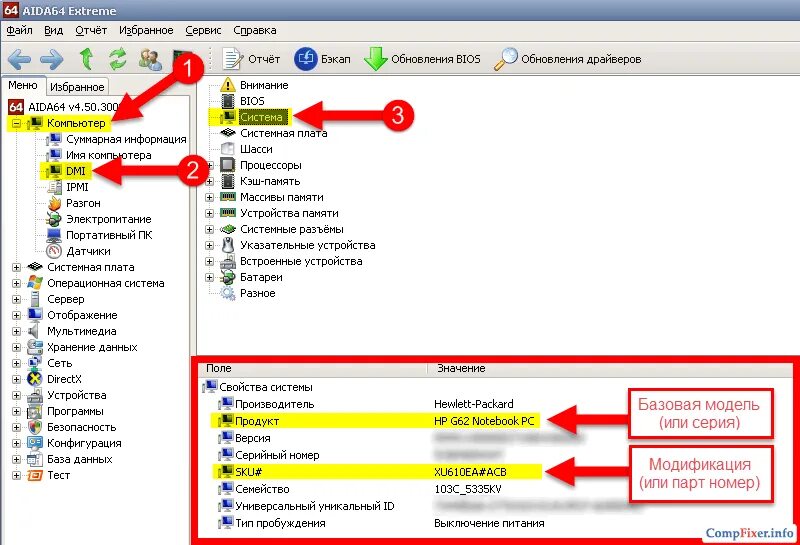The height and width of the screenshot is (545, 800).
Task: Click the Разгон flame icon
Action: click(54, 203)
